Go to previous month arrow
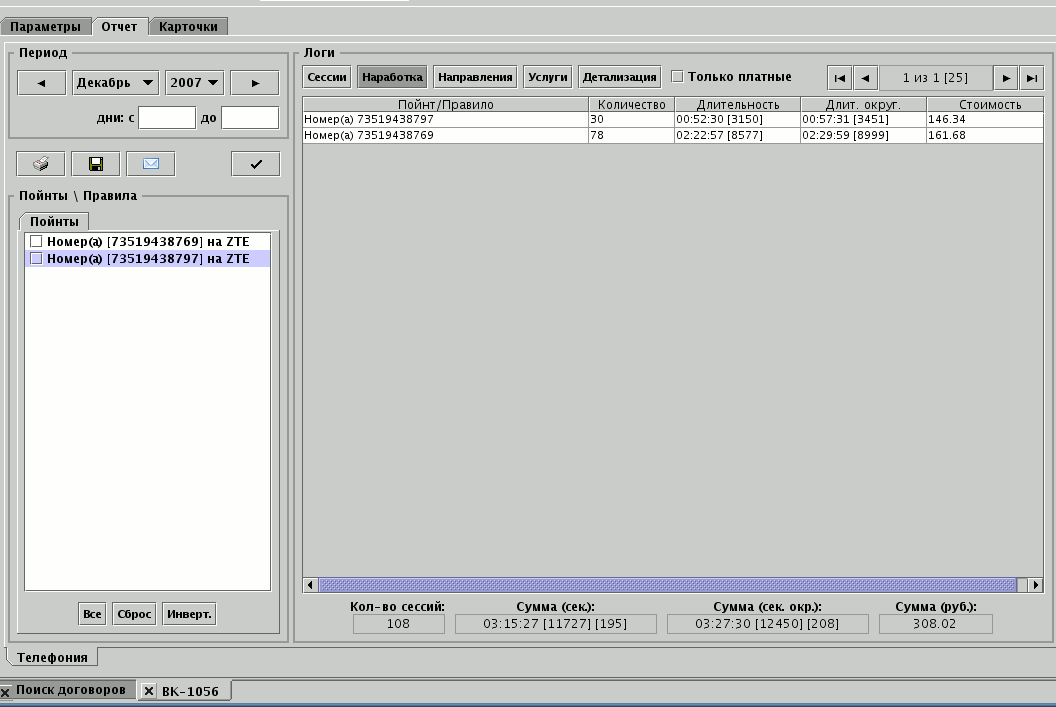 (x=42, y=83)
